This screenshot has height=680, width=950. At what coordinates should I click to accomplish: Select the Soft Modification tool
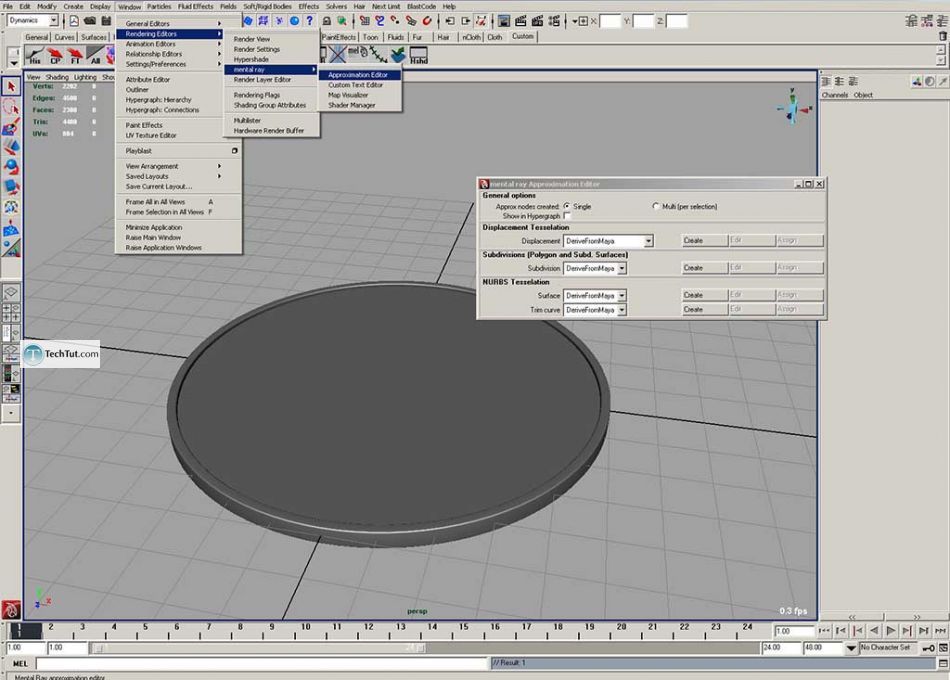point(11,228)
